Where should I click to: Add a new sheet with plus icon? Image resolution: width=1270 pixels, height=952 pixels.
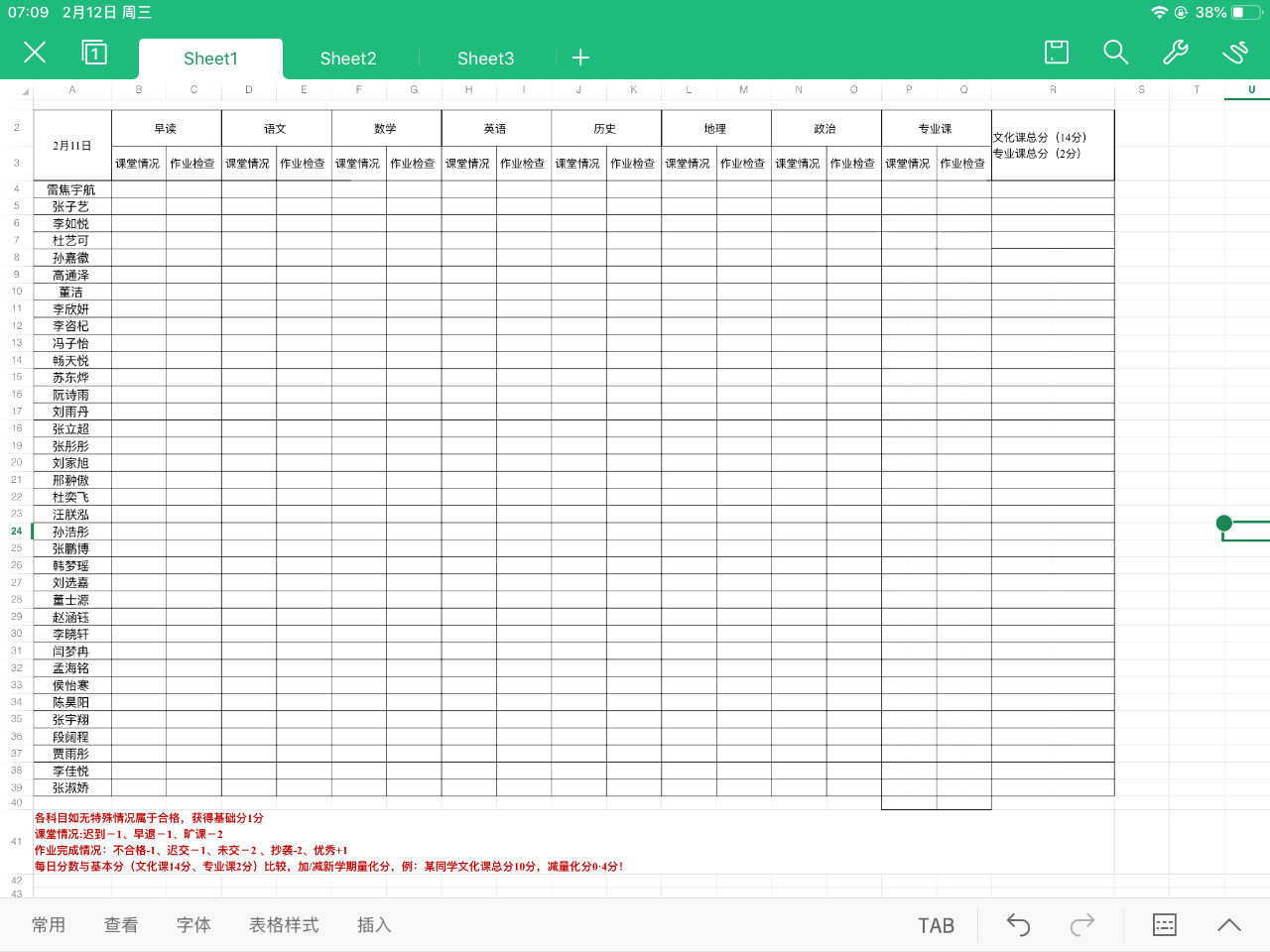[x=581, y=59]
